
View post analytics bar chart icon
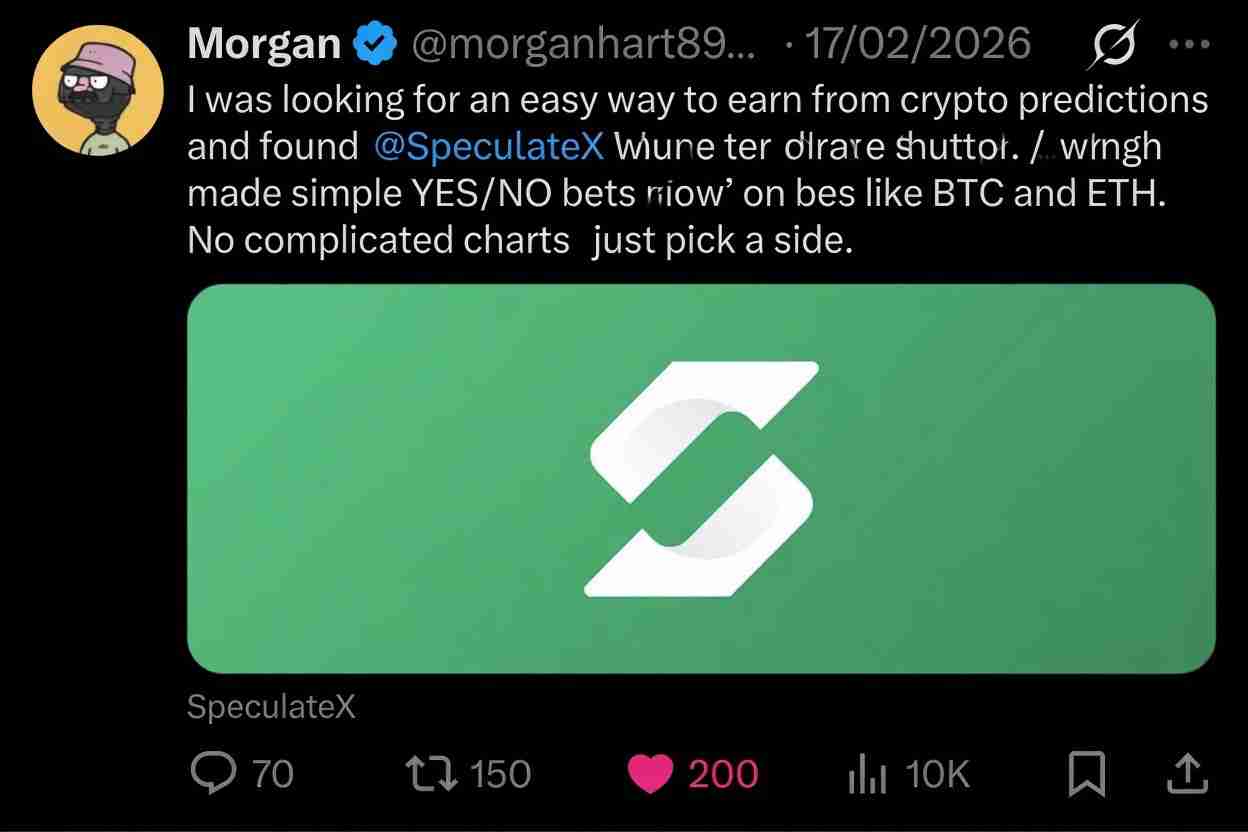[x=867, y=775]
